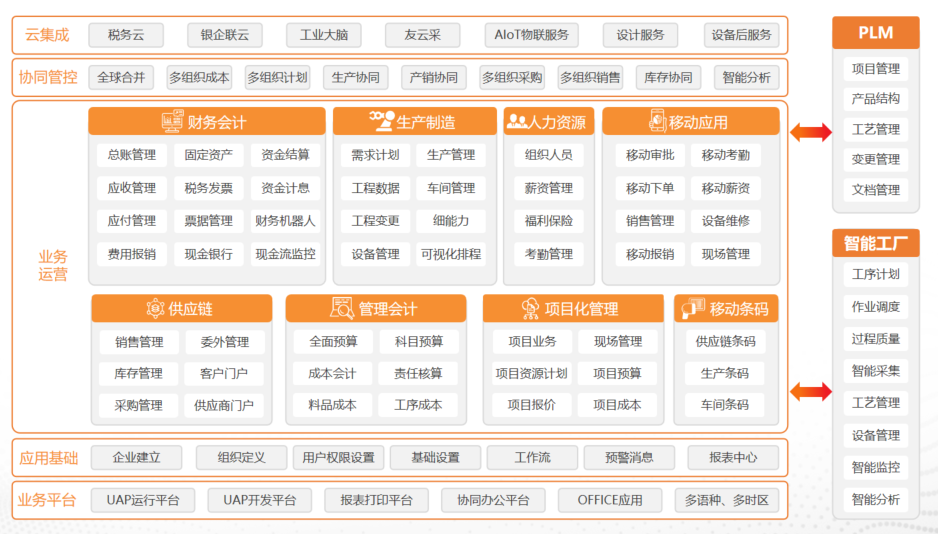Open 项目管理 under PLM
The image size is (938, 534).
tap(876, 69)
